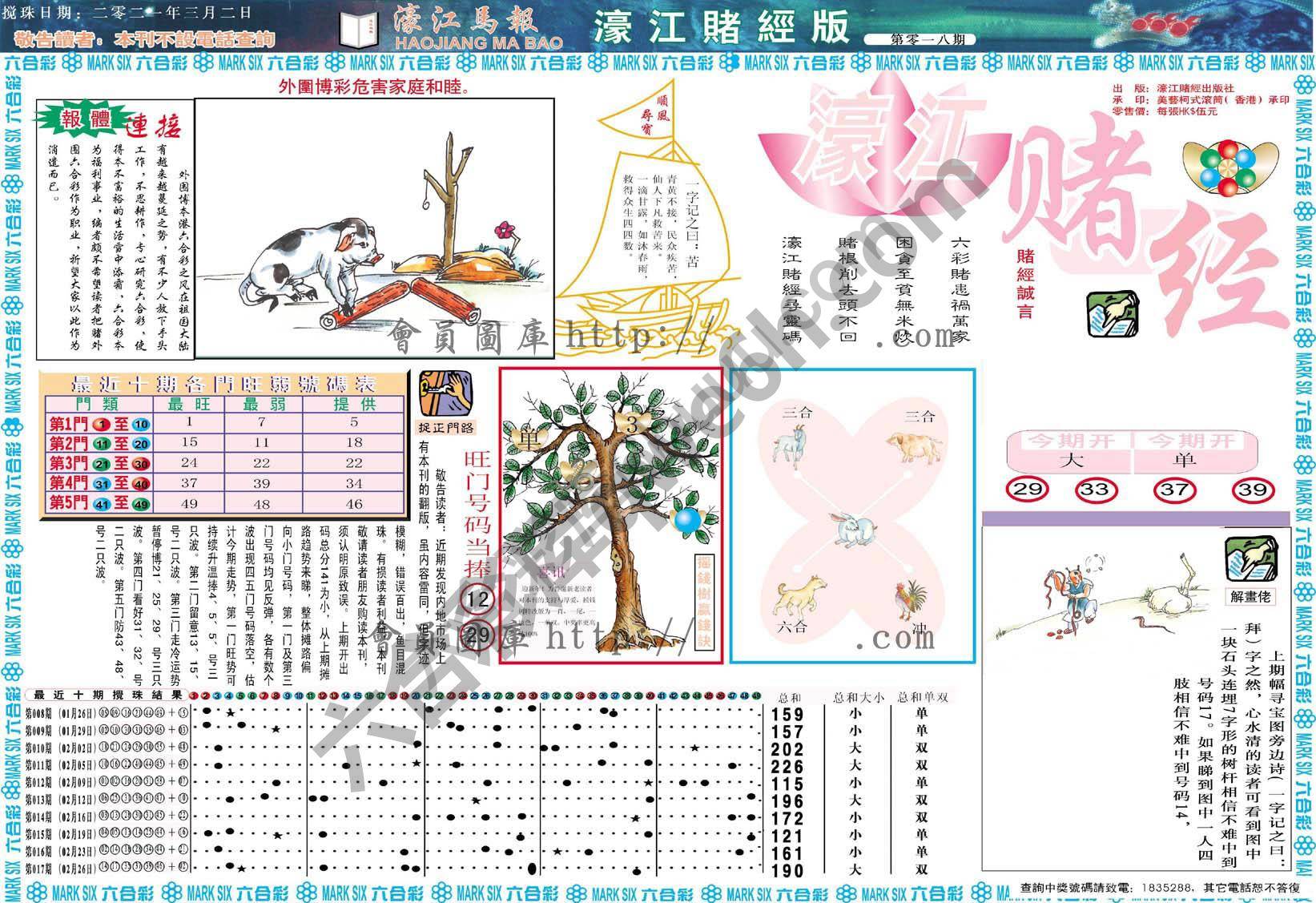Click the green ball 49 in 第5門 row
The width and height of the screenshot is (1316, 903).
tap(141, 504)
